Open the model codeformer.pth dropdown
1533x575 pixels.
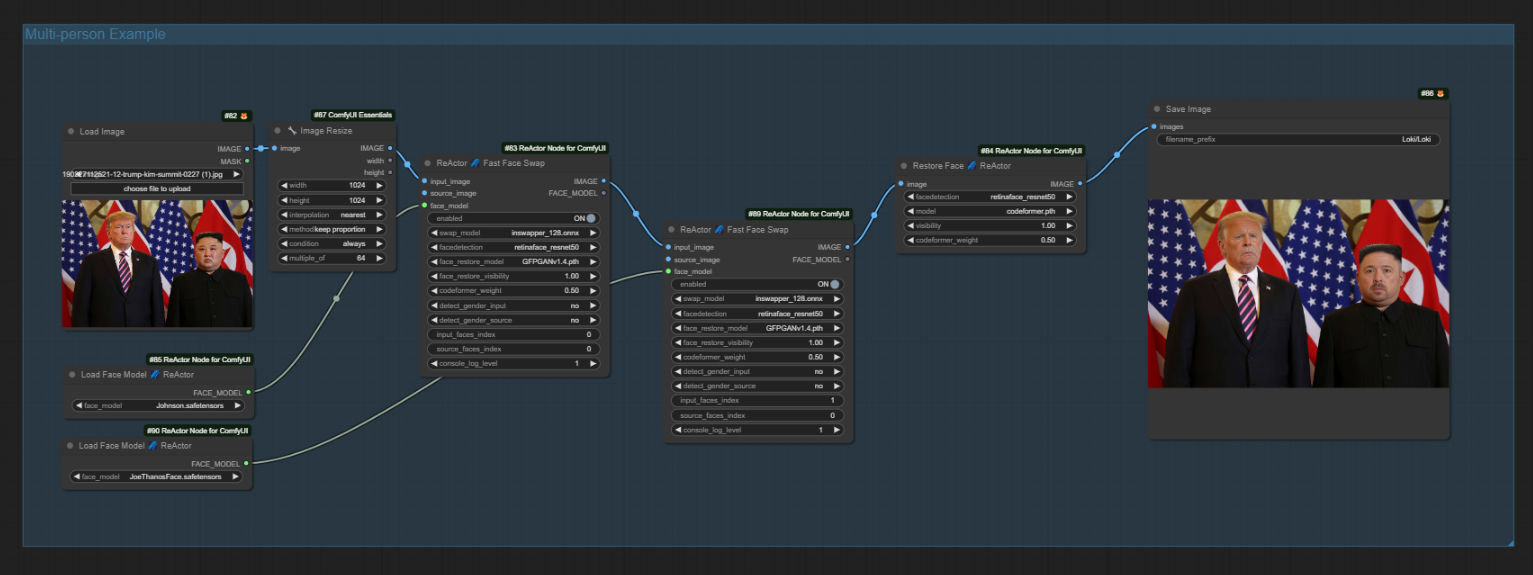(990, 211)
